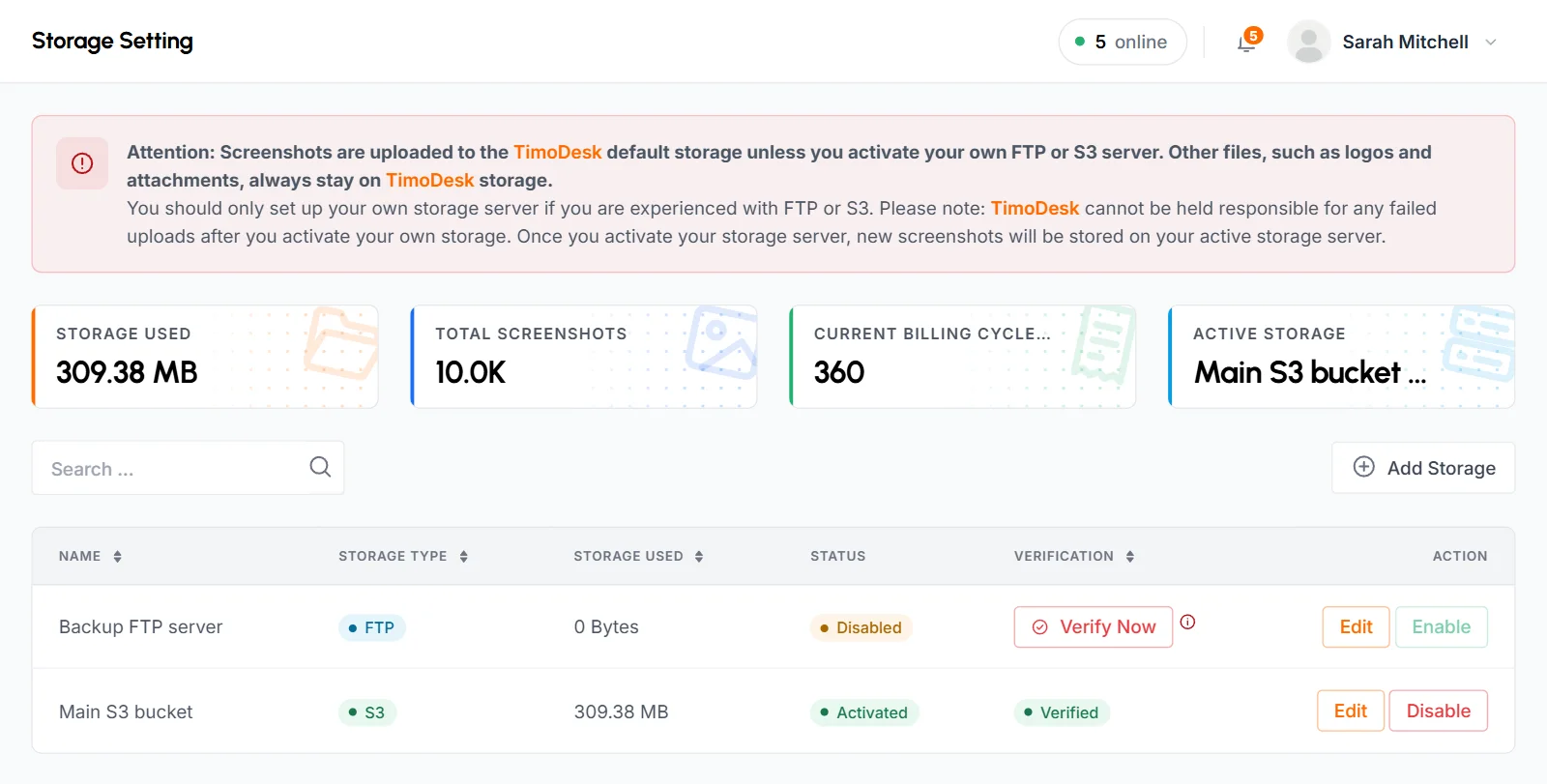
Task: Click the Backup FTP server name cell
Action: 141,626
